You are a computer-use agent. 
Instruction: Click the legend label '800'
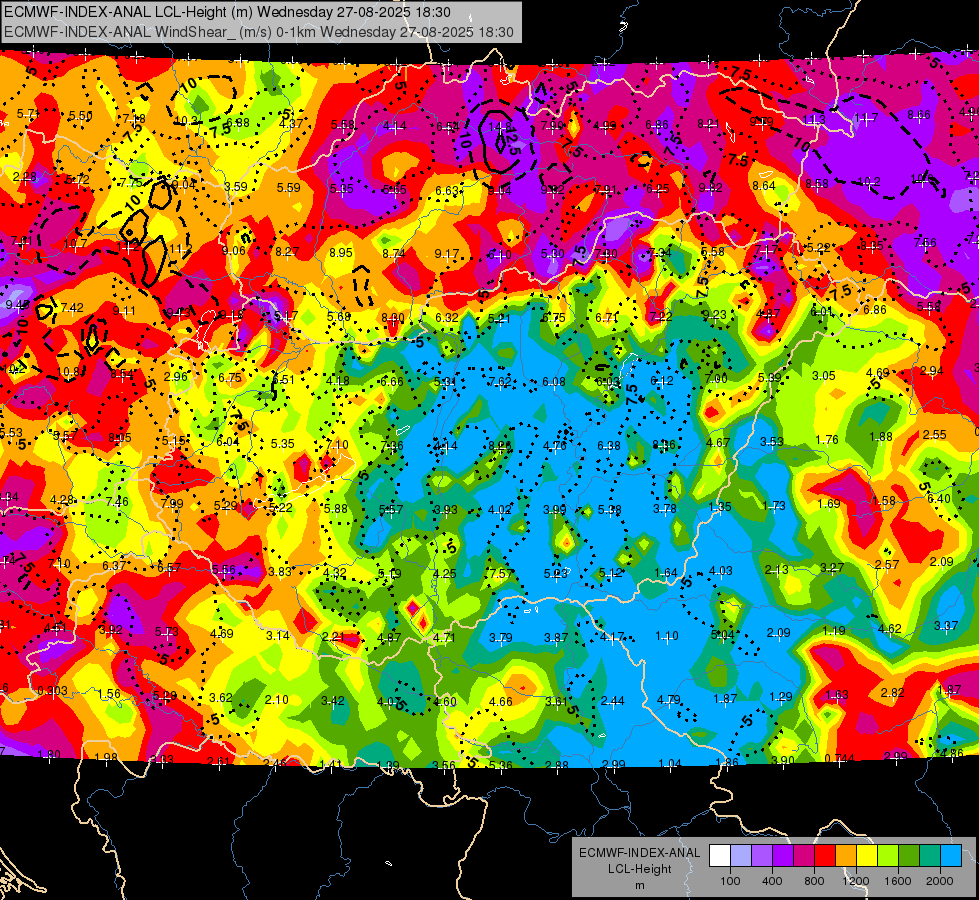(x=814, y=881)
